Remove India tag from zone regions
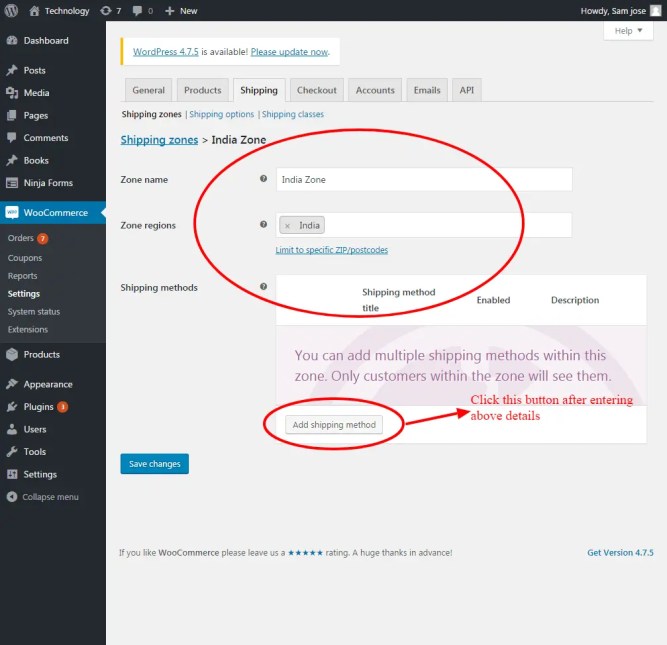 [x=288, y=226]
